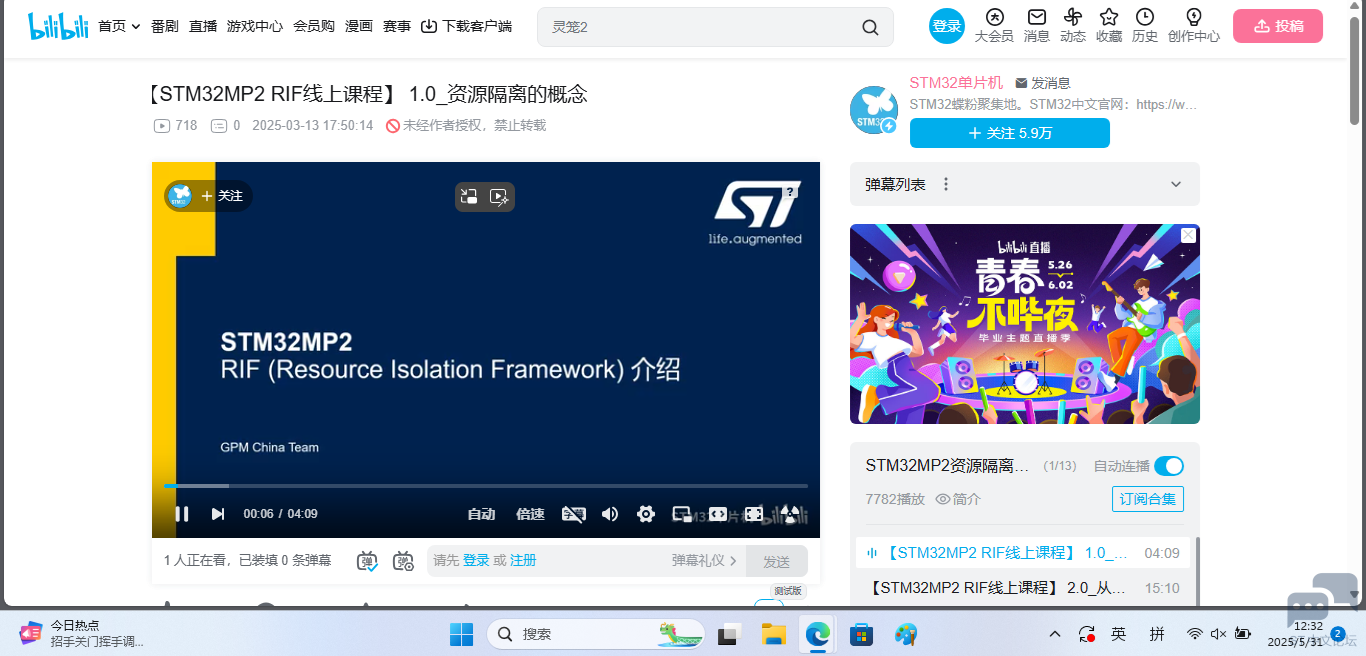Image resolution: width=1366 pixels, height=656 pixels.
Task: Open the 动态 pinwheel icon
Action: tap(1073, 17)
